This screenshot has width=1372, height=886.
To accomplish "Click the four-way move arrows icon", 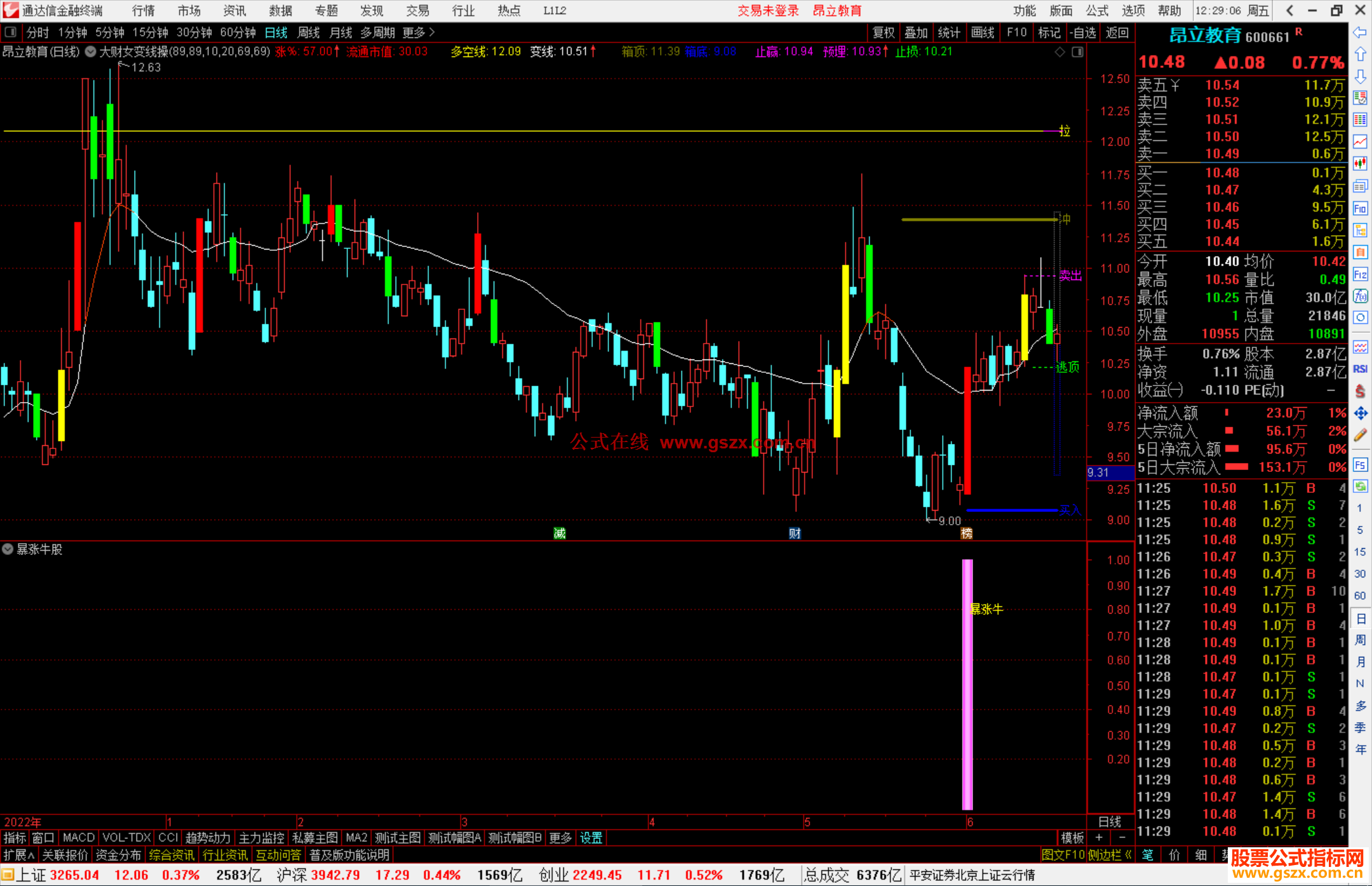I will tap(1360, 413).
